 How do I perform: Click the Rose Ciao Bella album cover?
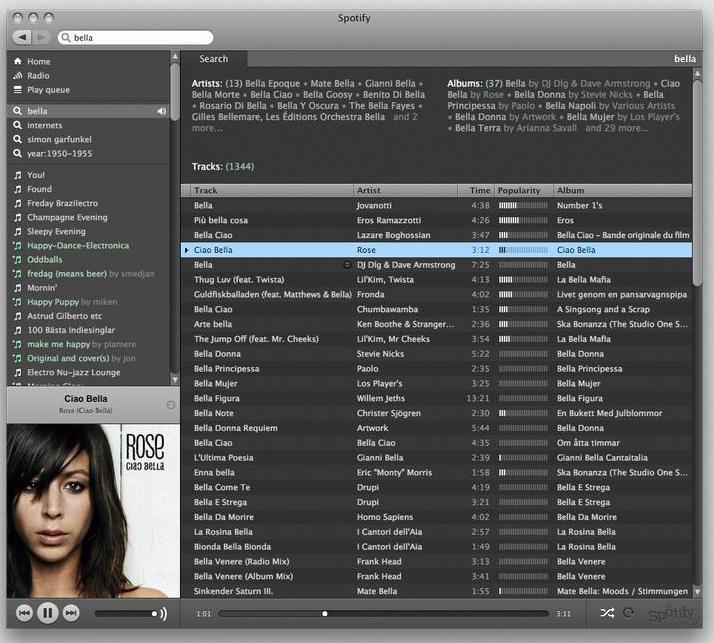(93, 510)
